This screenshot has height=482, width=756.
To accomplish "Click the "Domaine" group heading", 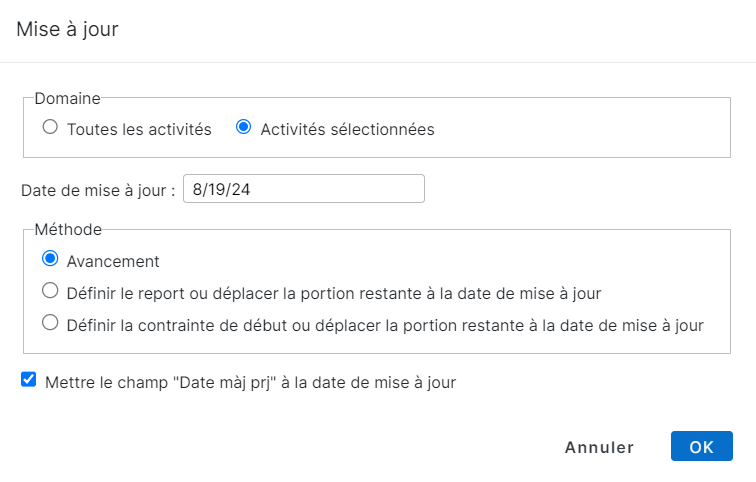I will 68,97.
